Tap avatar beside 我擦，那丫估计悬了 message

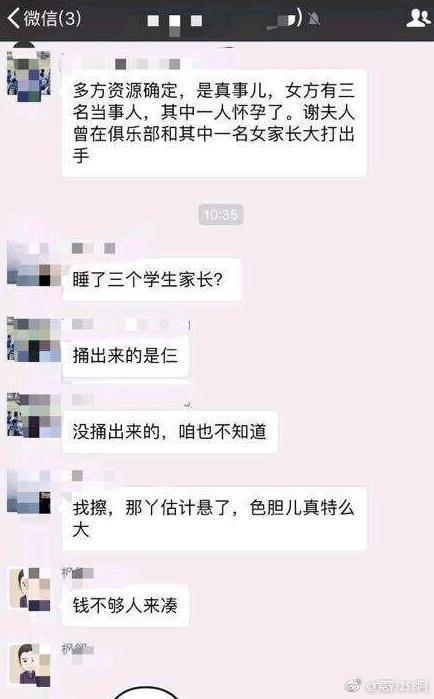pos(29,491)
